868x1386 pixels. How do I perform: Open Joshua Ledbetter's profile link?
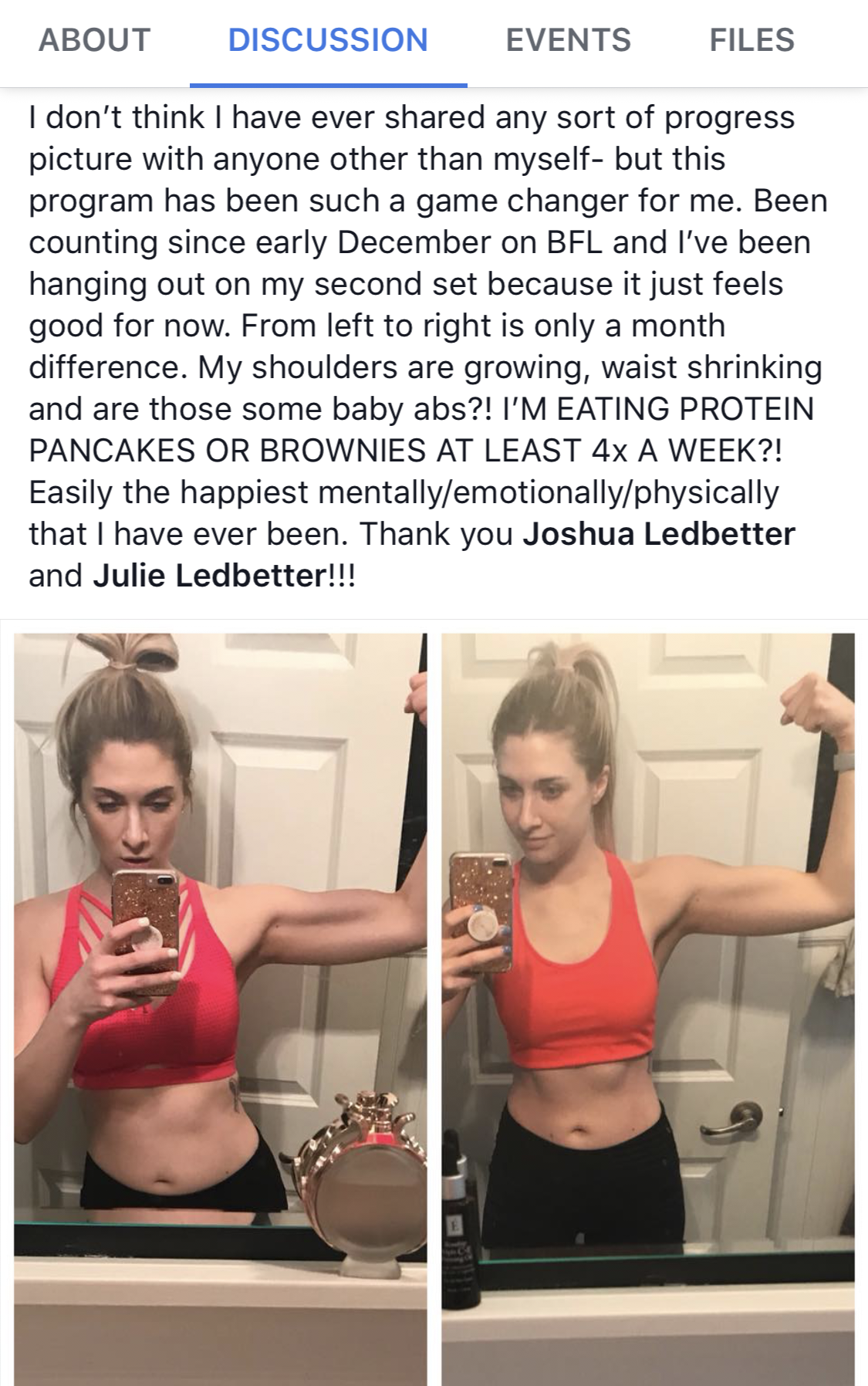[x=659, y=534]
